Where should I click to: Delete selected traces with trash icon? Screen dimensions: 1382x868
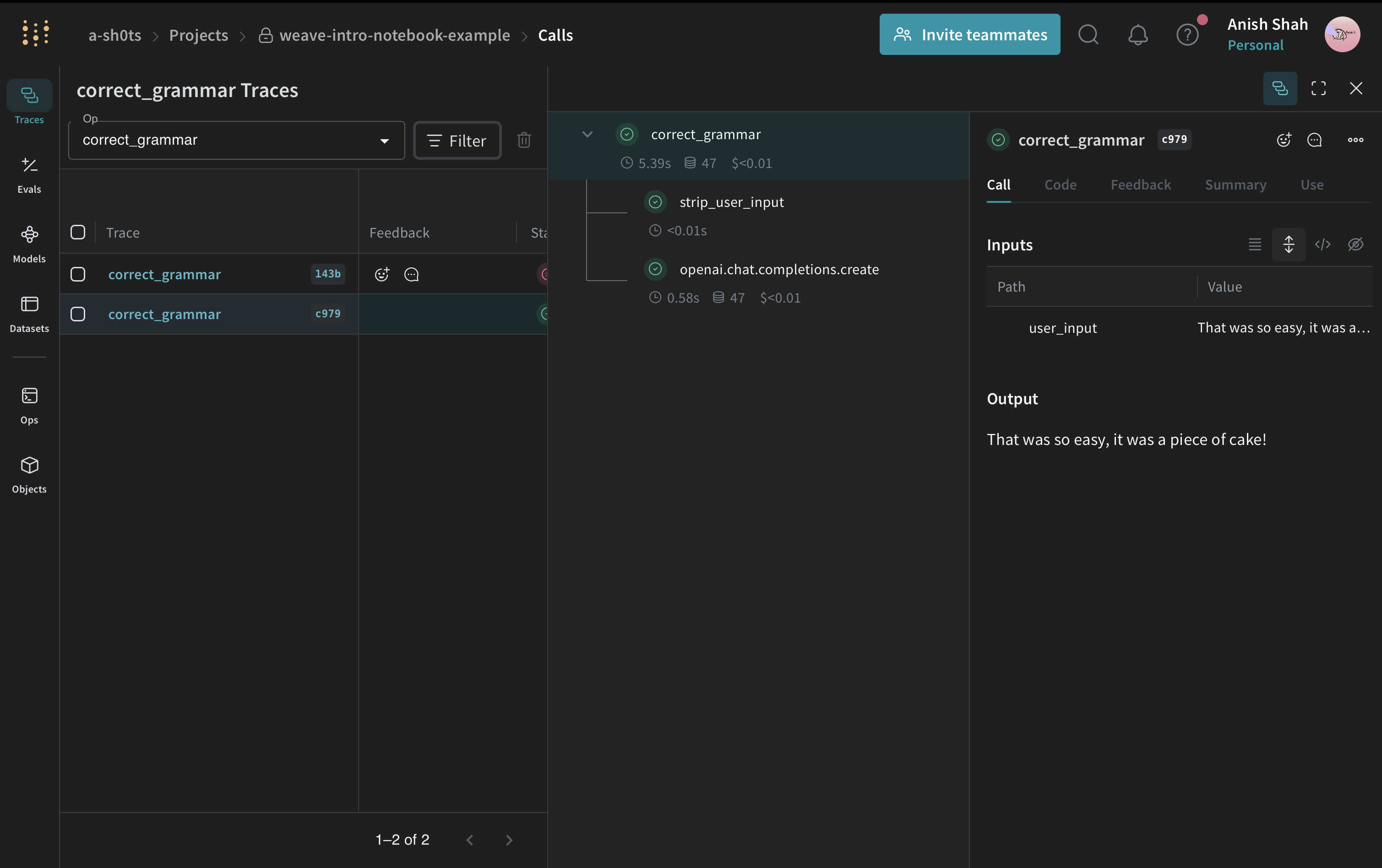click(x=524, y=140)
